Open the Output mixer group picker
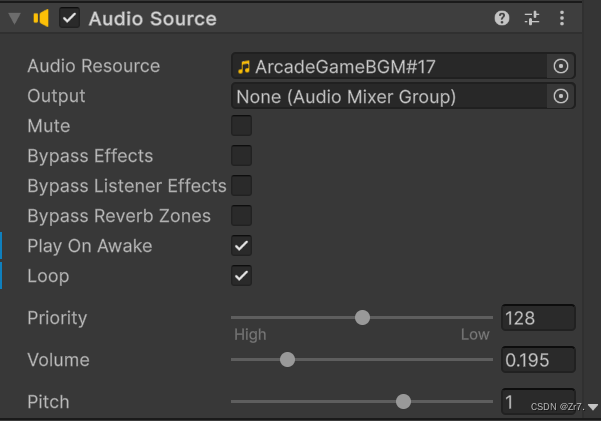601x421 pixels. (561, 96)
